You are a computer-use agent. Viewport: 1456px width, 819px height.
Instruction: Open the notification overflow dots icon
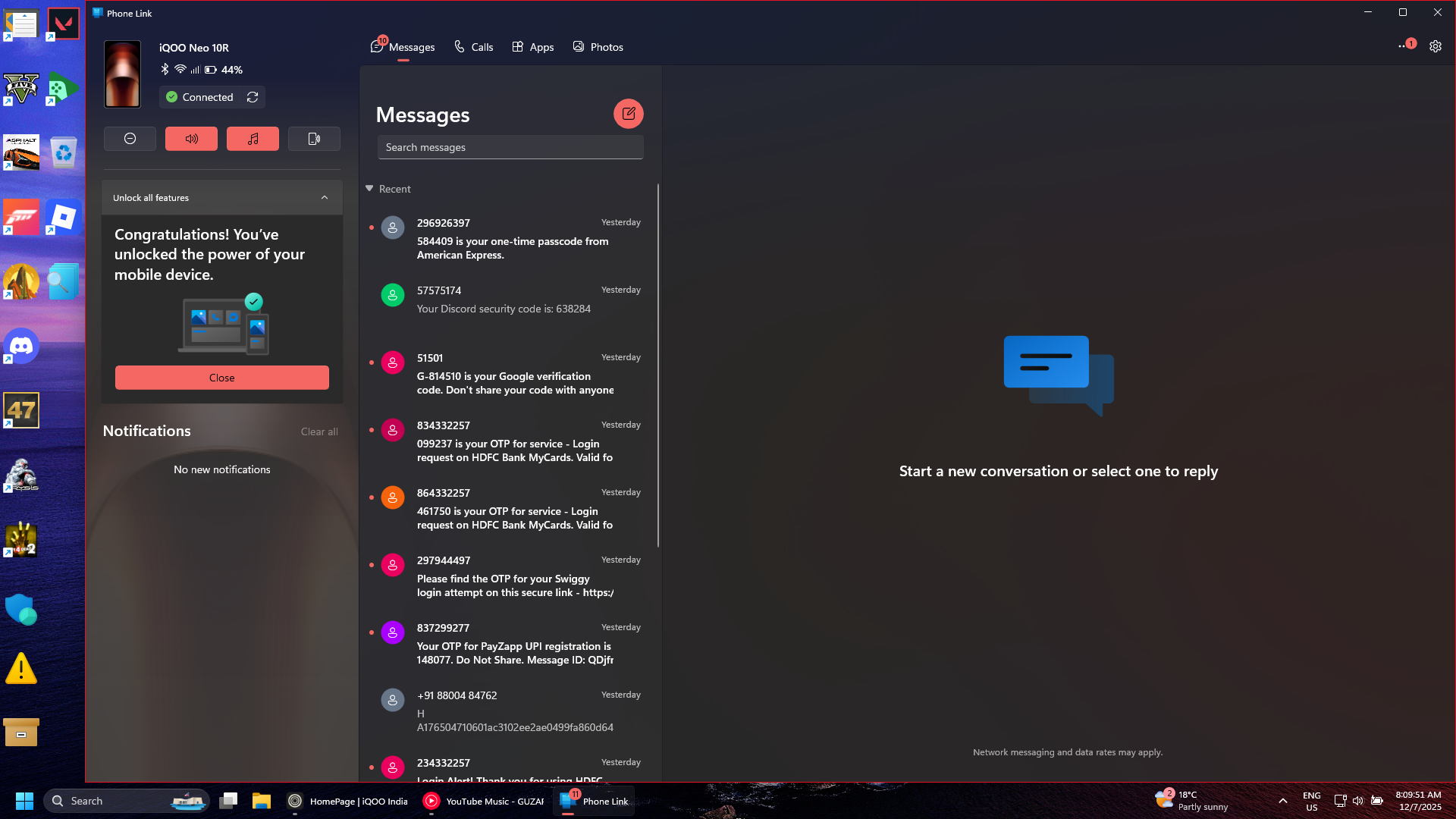tap(1404, 46)
